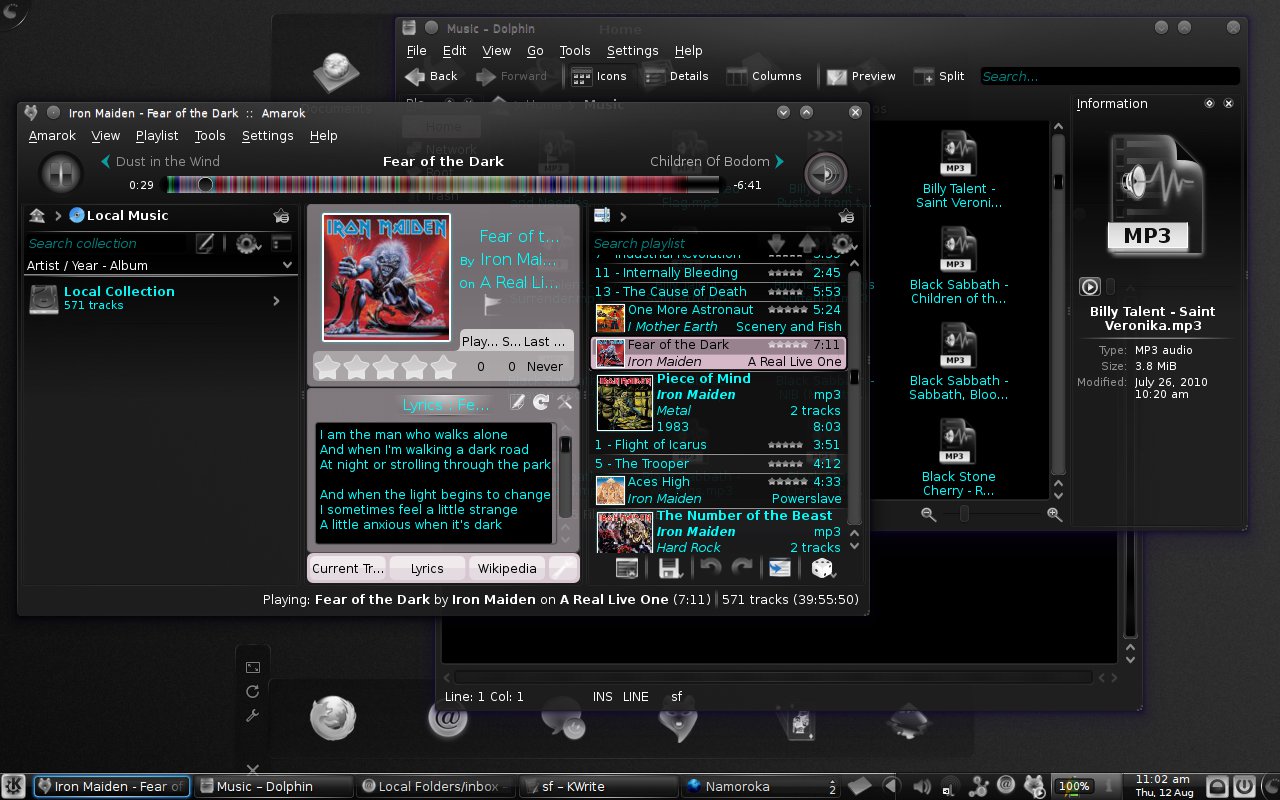Click the edit filter pencil icon in collection
The image size is (1280, 800).
[205, 243]
